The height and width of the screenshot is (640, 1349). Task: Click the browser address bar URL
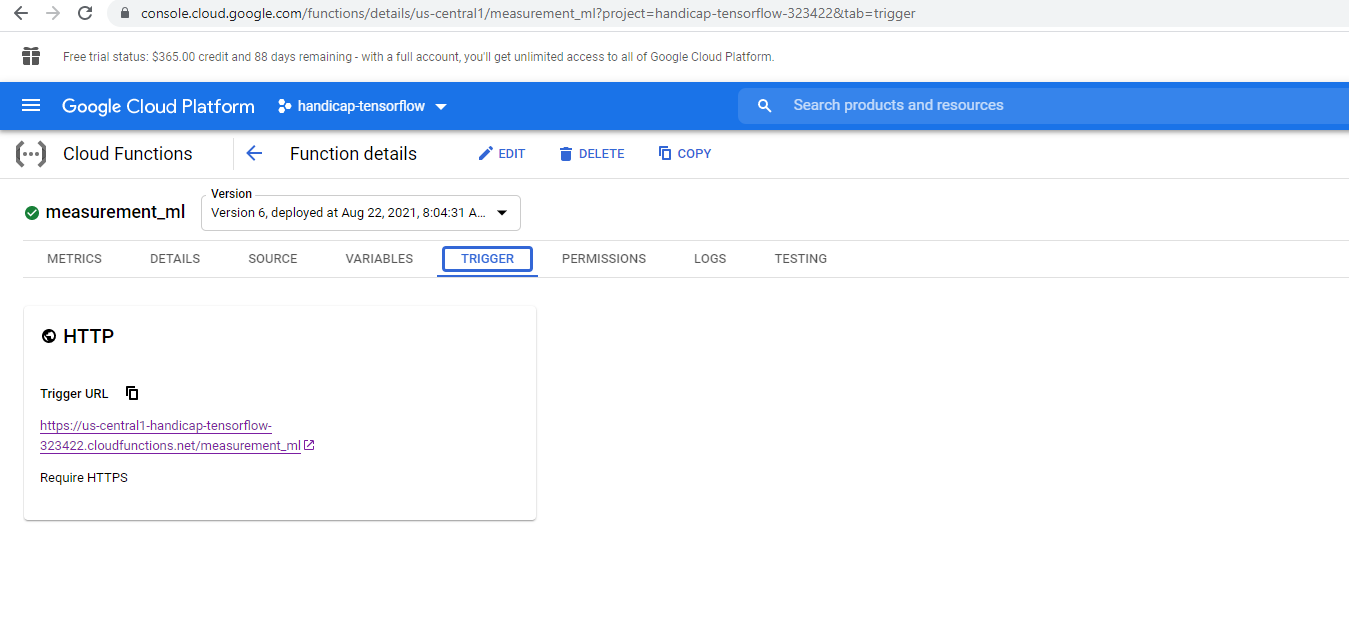pos(528,14)
